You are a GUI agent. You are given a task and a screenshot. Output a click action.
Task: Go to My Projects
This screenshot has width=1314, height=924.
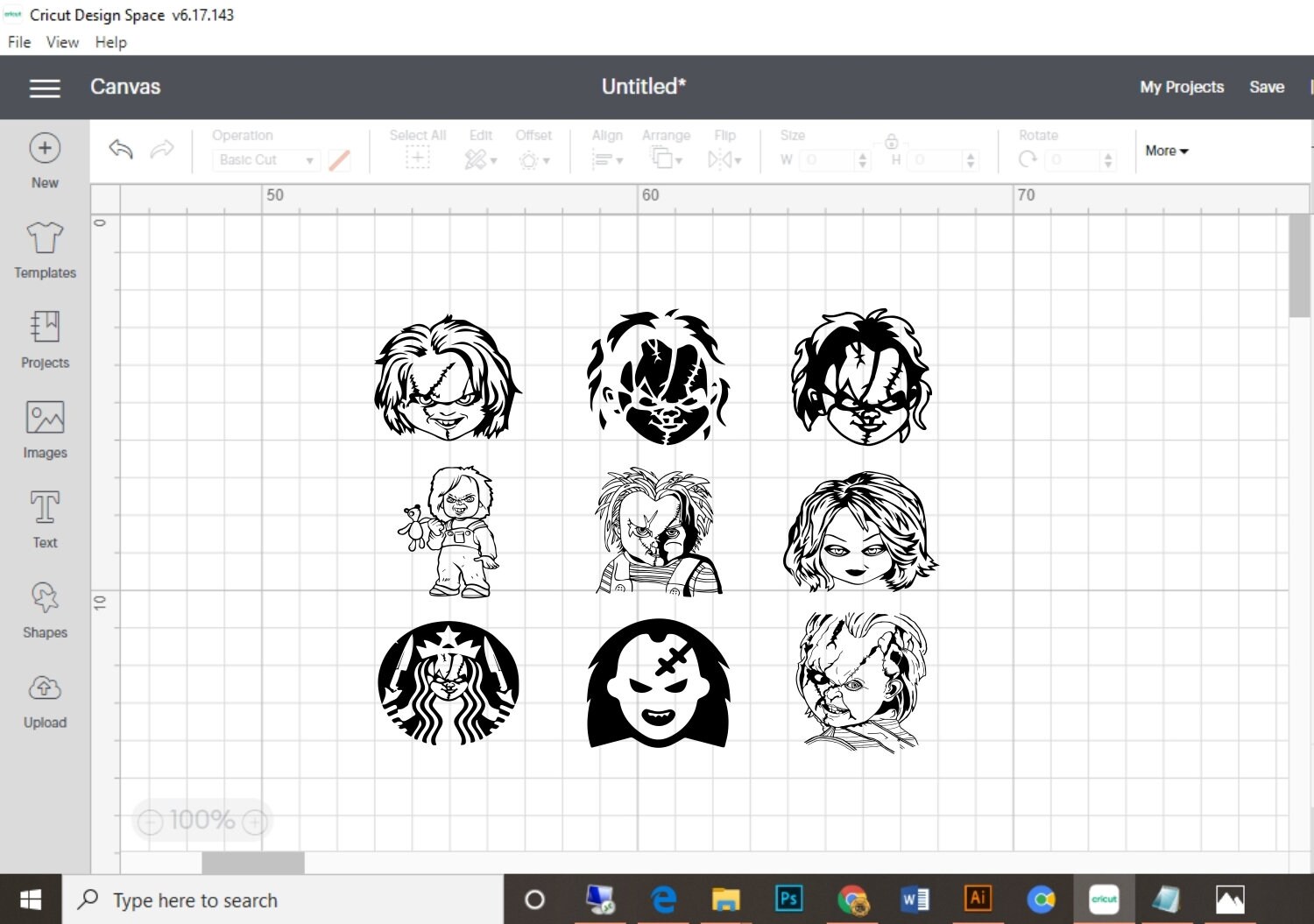[1181, 87]
